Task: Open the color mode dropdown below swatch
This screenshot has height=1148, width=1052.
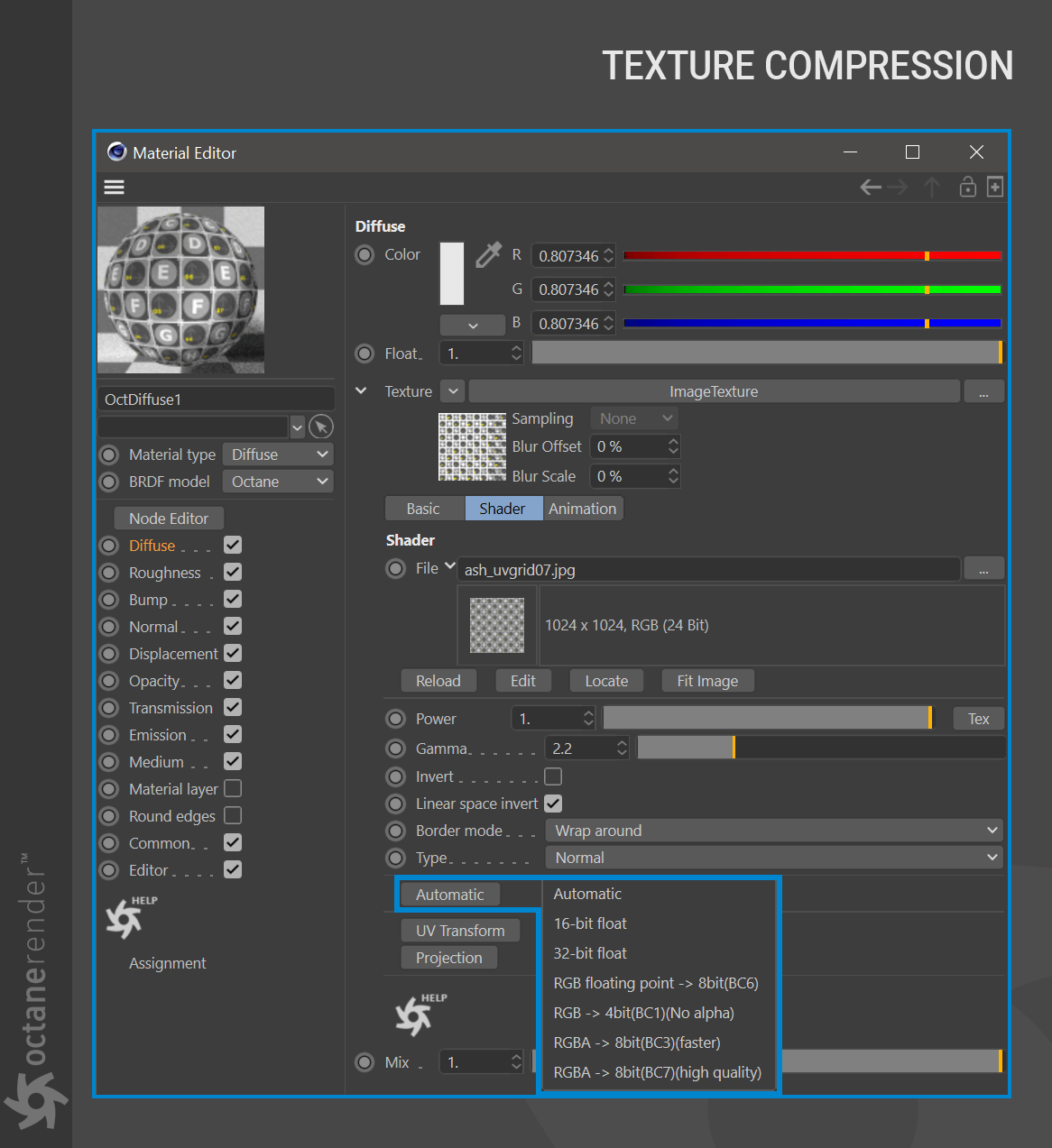Action: [x=472, y=325]
